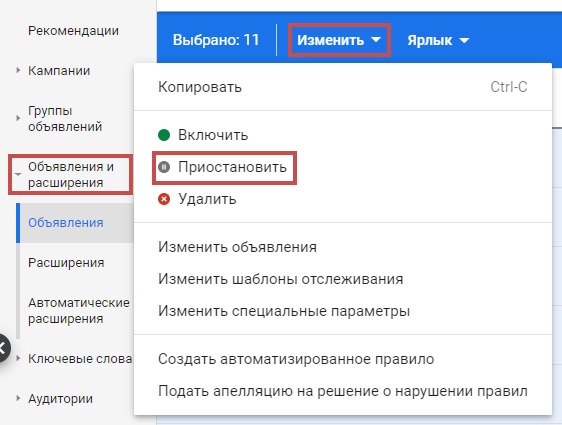Expand the Аудитории section arrow
562x425 pixels.
click(18, 398)
